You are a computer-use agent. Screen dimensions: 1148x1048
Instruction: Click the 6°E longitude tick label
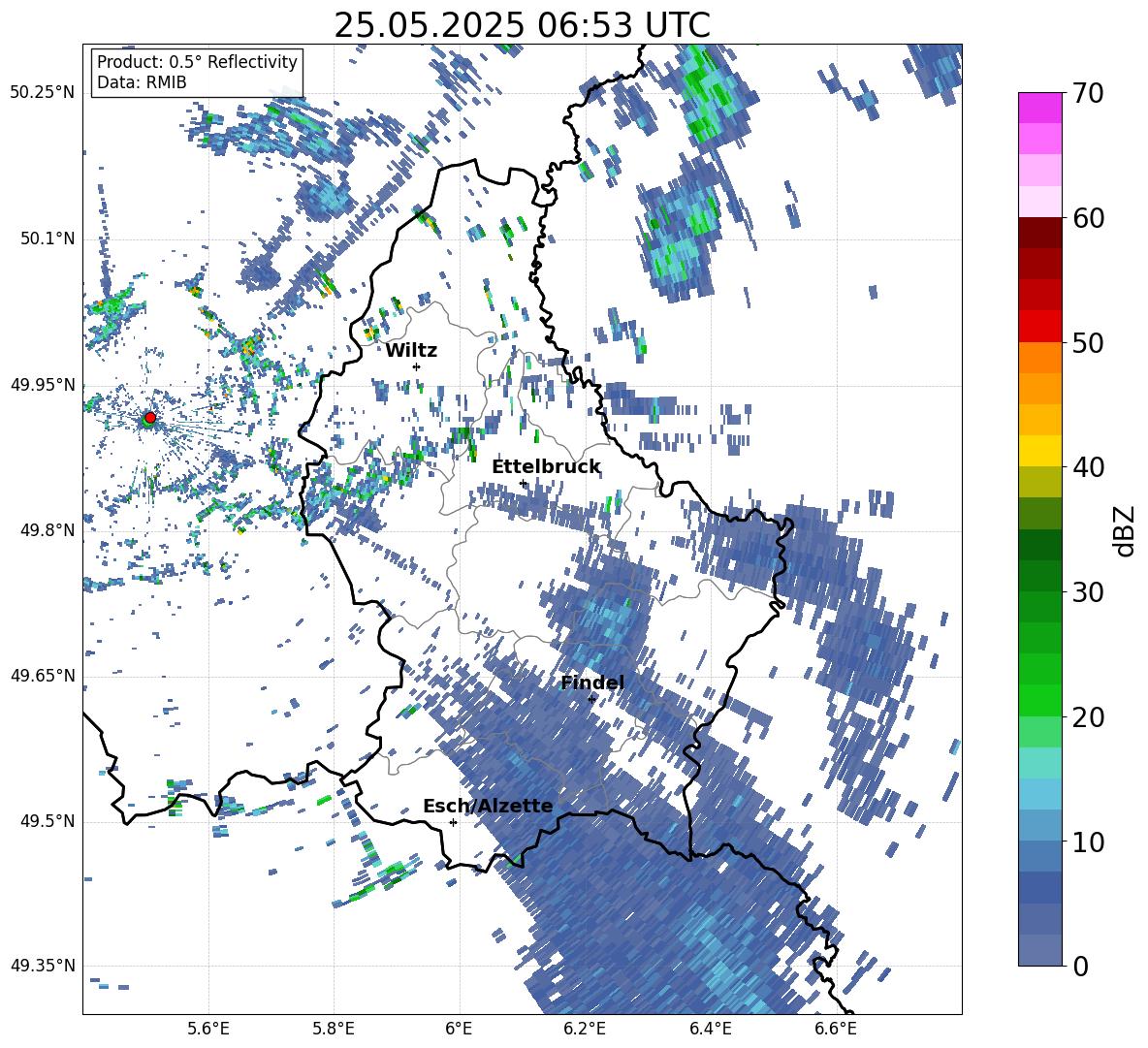[x=459, y=1029]
